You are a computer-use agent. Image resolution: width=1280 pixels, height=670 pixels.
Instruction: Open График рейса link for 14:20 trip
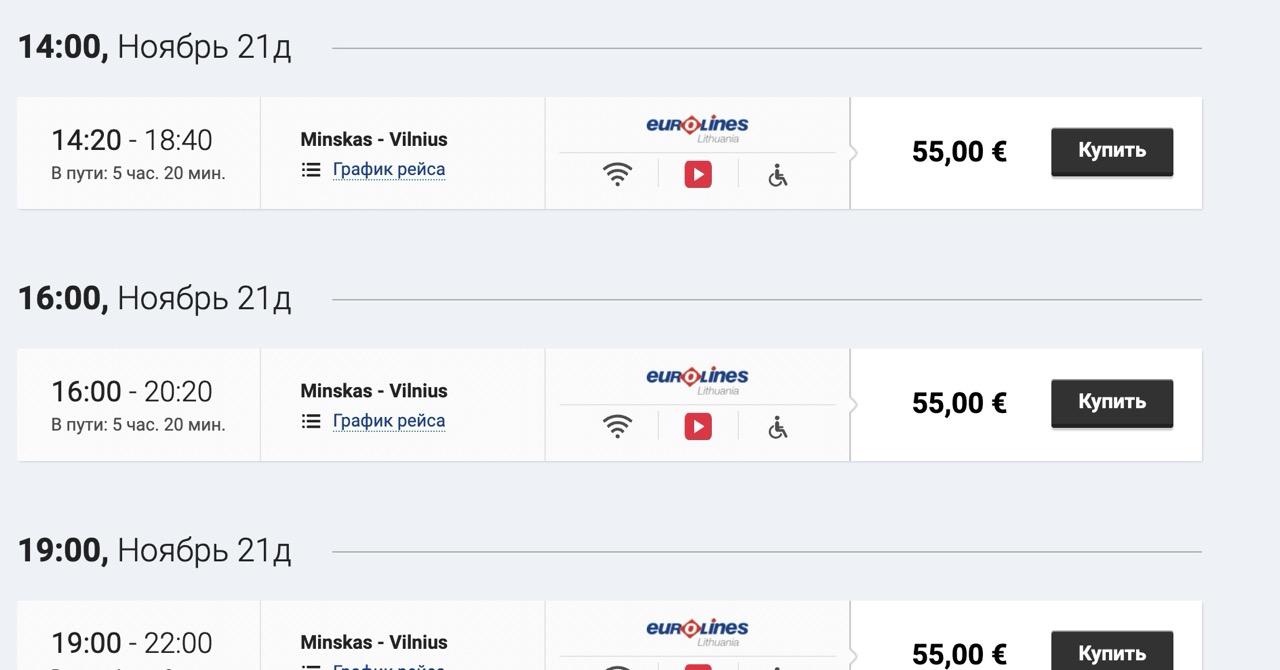point(389,170)
